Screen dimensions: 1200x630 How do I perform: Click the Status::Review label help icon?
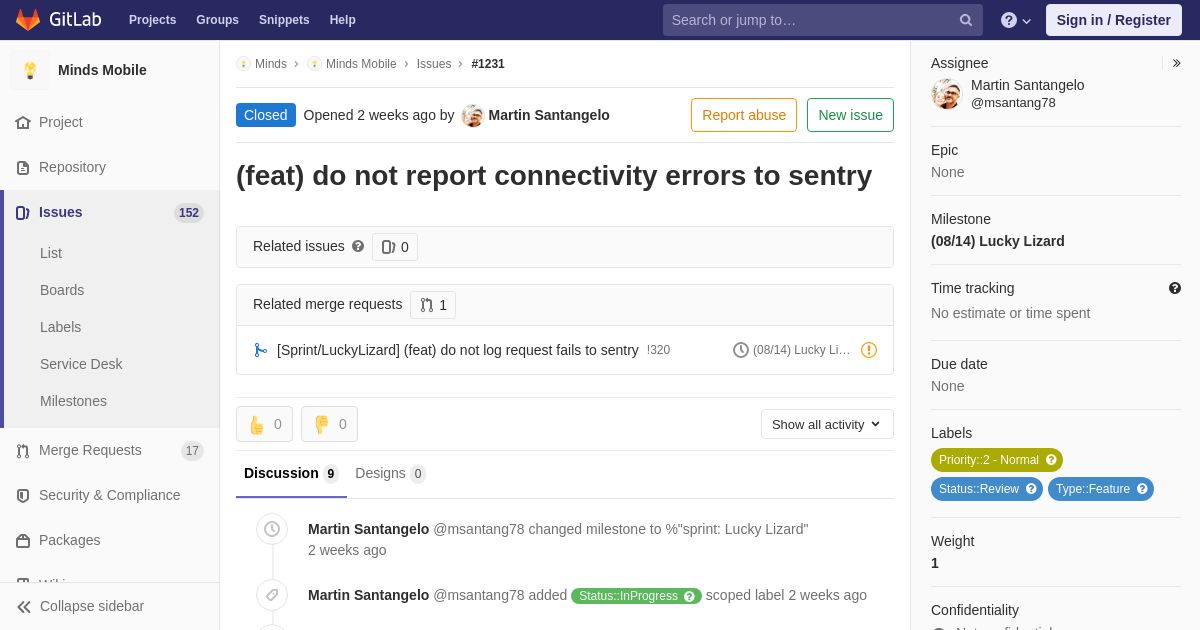click(x=1031, y=489)
